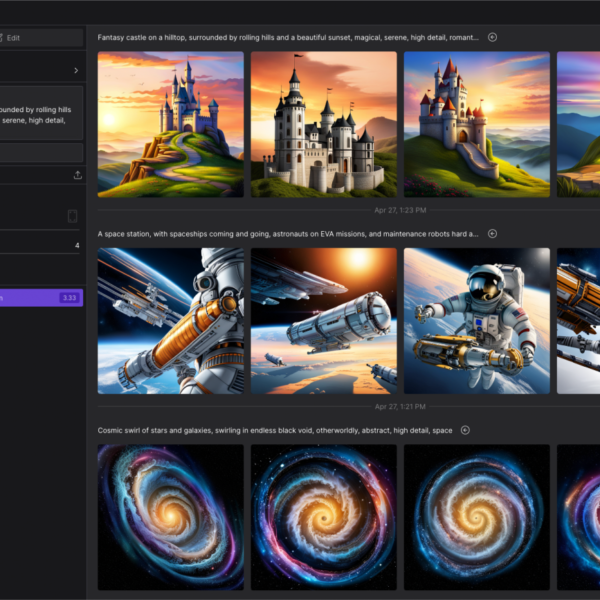Open the cylindrical spaceship under orange sun image
The image size is (600, 600).
pos(324,321)
